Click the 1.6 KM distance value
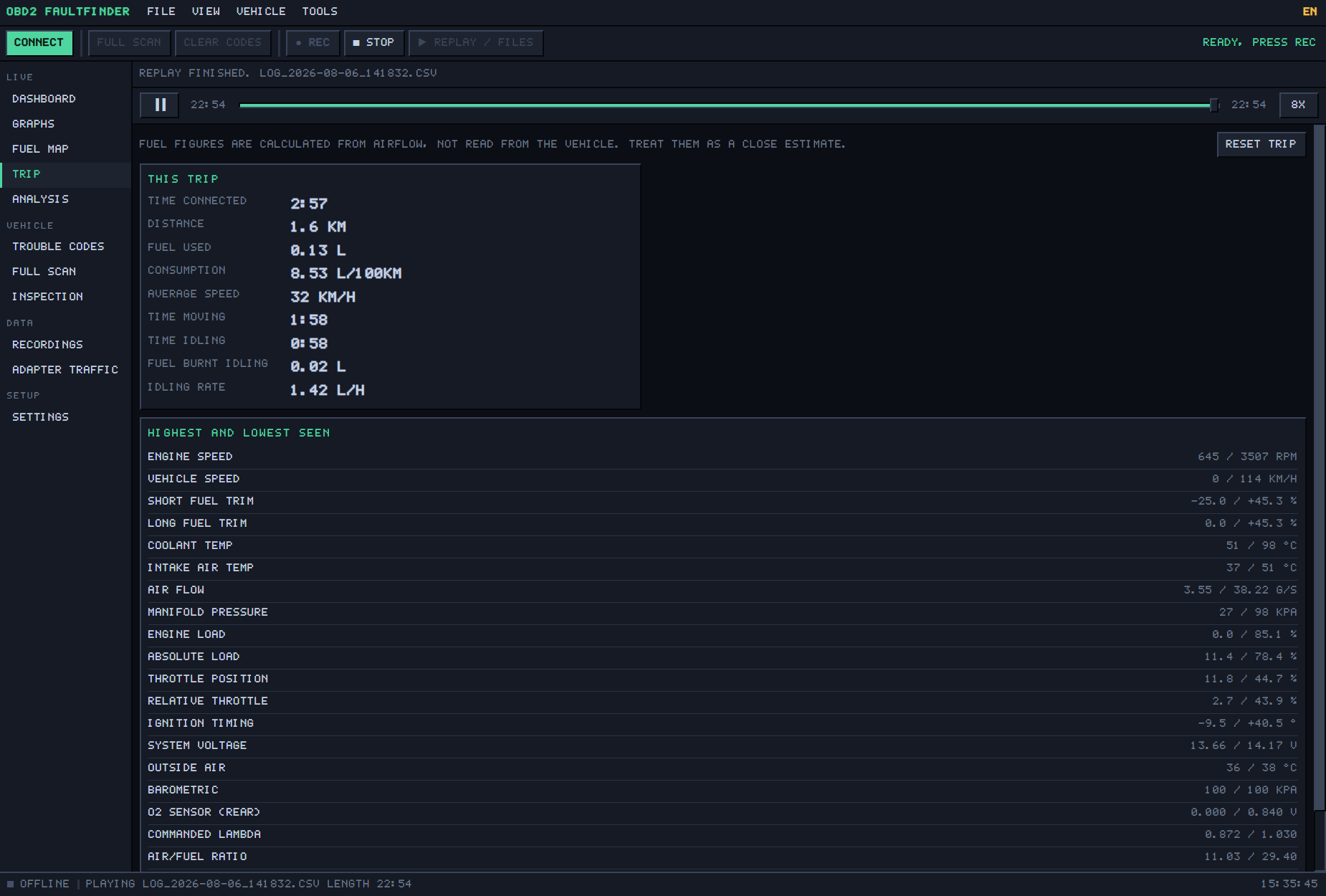Screen dimensions: 1326x896 pos(318,227)
